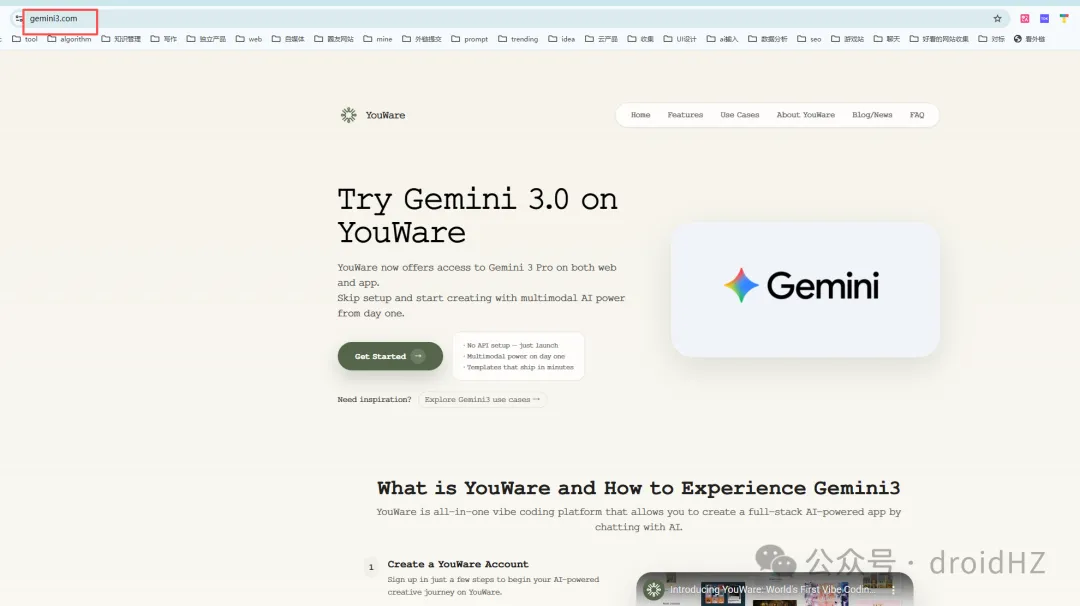Viewport: 1080px width, 606px height.
Task: Open the 'tool' bookmark folder
Action: (25, 39)
